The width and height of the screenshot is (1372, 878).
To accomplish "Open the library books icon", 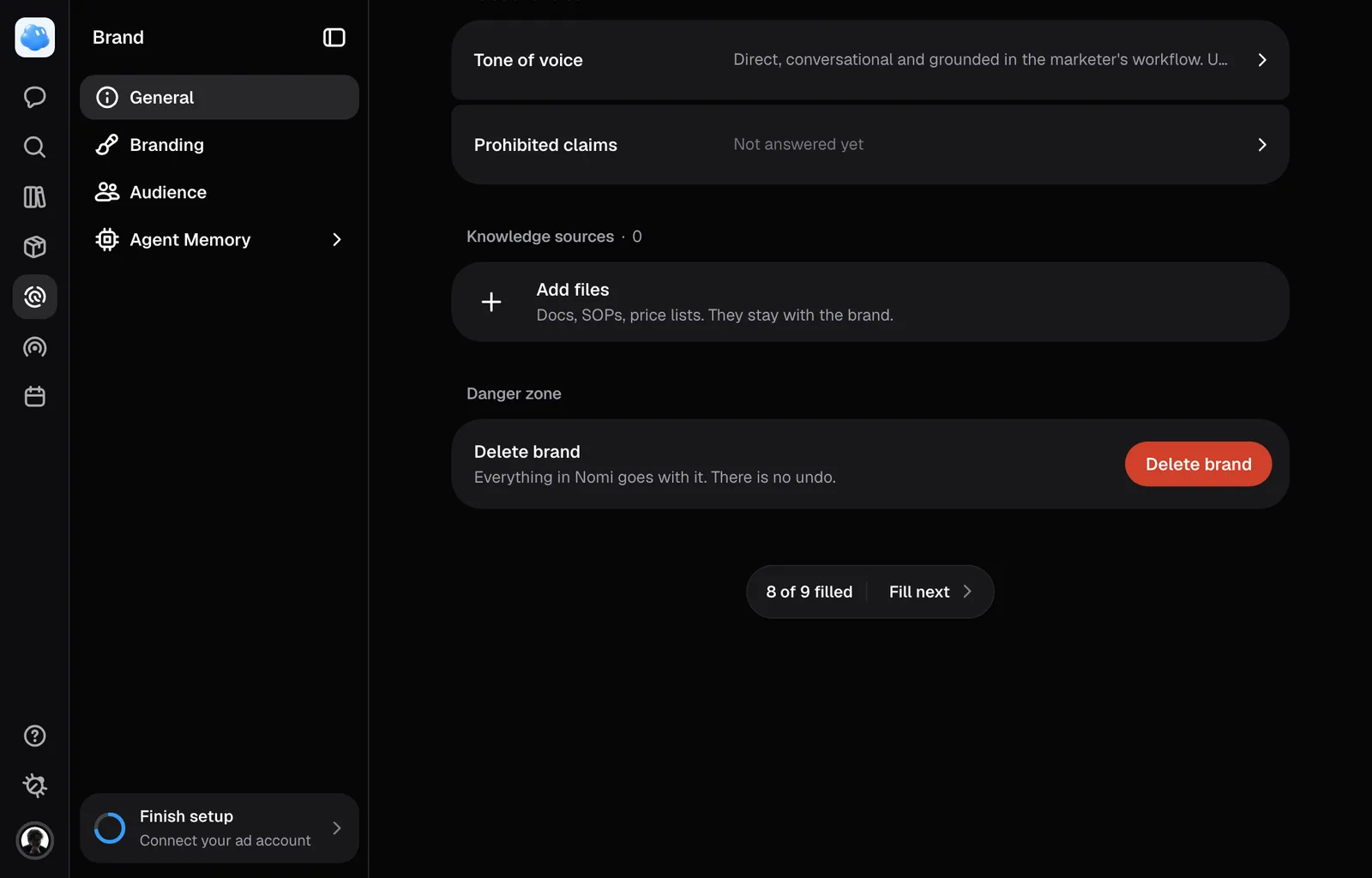I will tap(35, 197).
